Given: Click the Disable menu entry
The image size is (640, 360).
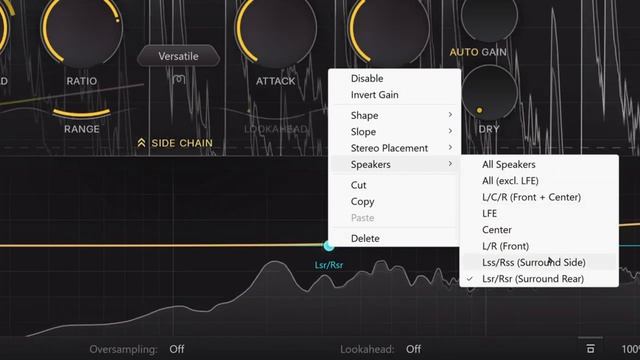Looking at the screenshot, I should coord(394,78).
